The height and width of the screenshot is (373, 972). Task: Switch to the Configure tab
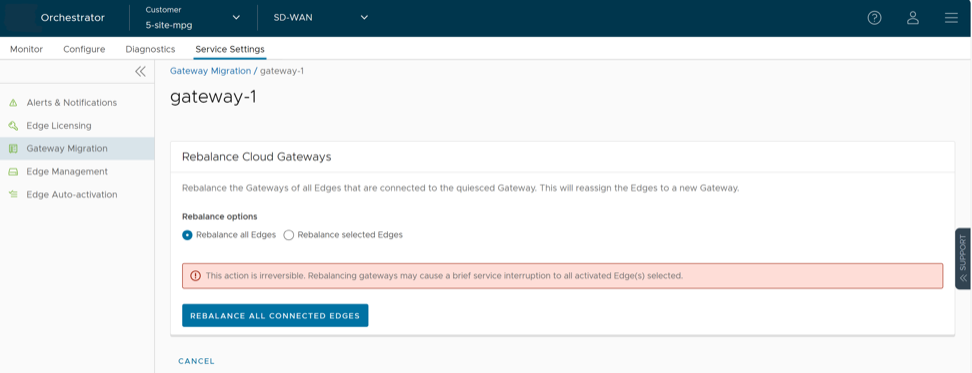tap(84, 49)
